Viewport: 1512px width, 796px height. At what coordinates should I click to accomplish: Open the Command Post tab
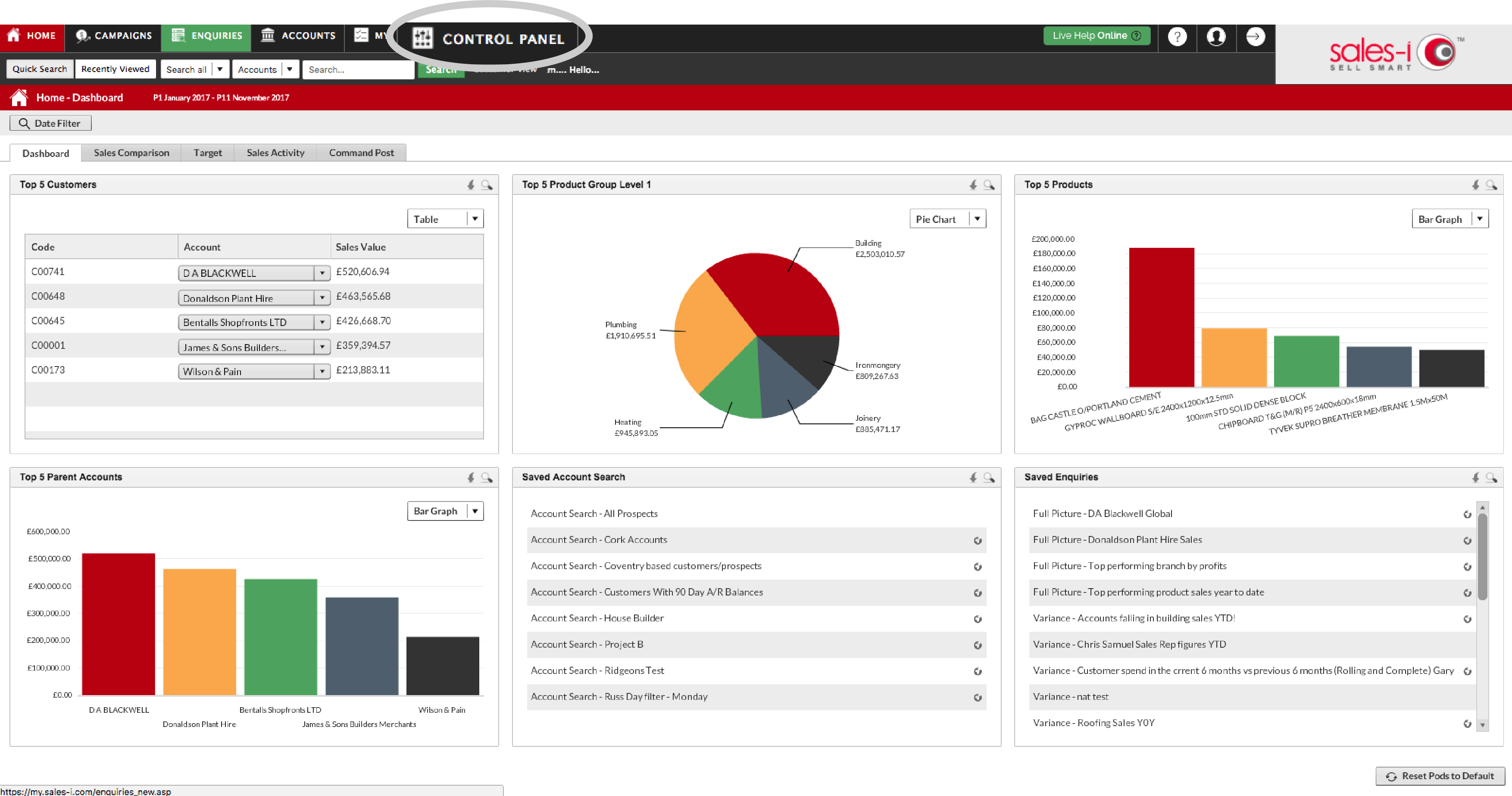362,152
